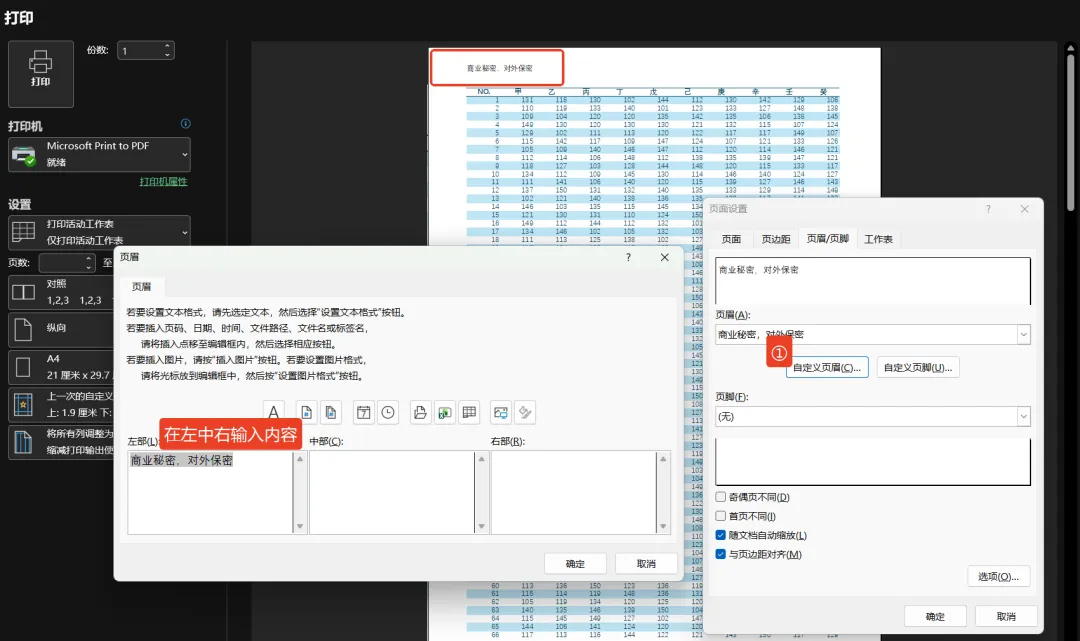Switch to the 页边距 tab
Viewport: 1080px width, 641px height.
(x=776, y=239)
